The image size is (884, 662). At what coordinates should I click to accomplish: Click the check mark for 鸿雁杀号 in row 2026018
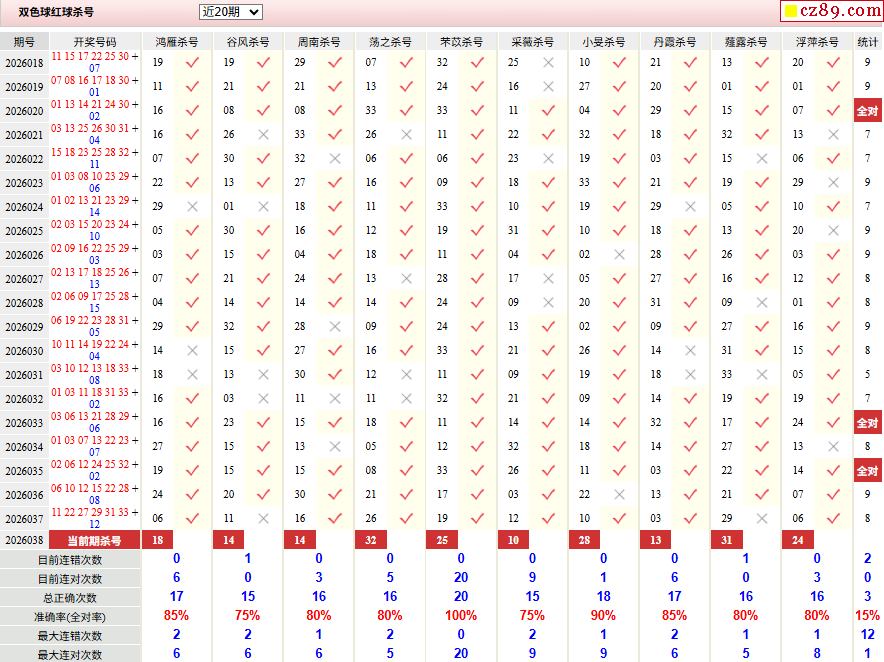(193, 62)
